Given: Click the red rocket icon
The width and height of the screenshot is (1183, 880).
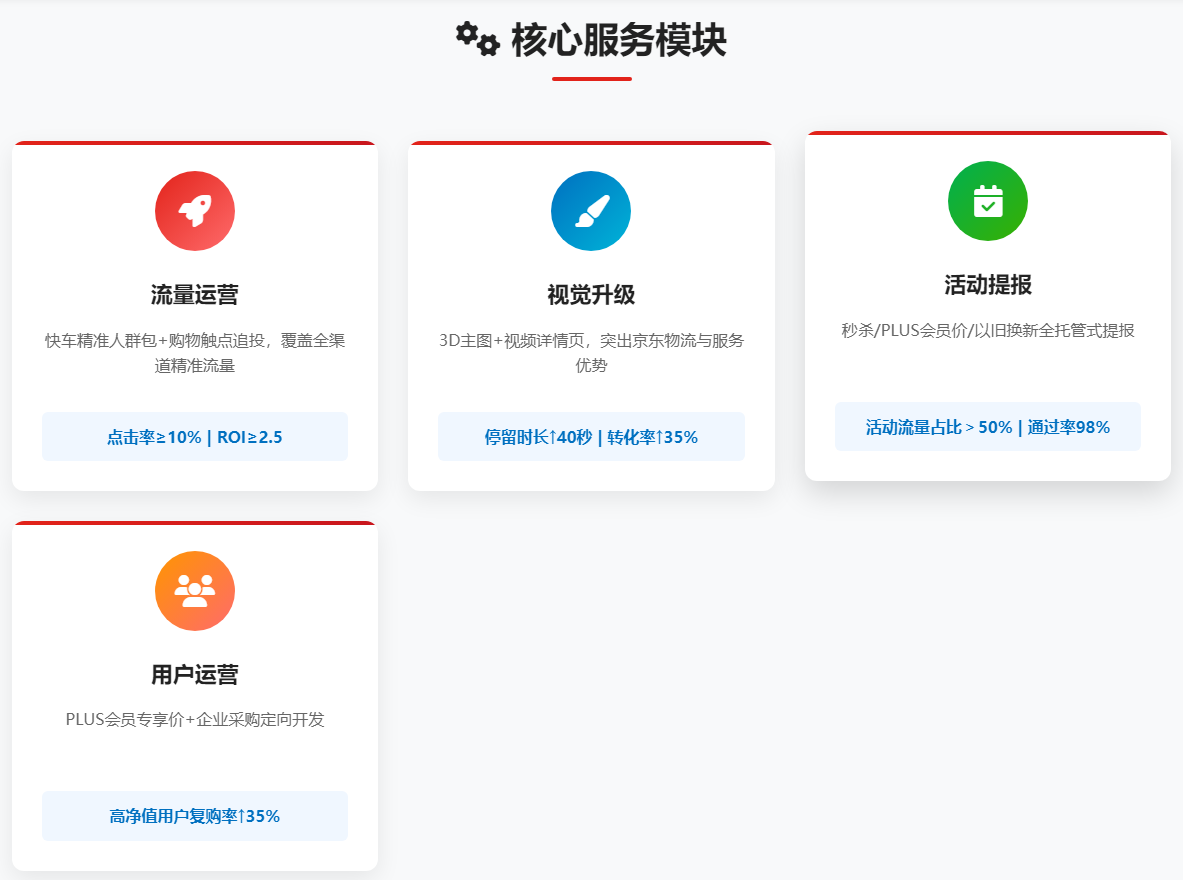Looking at the screenshot, I should click(195, 211).
